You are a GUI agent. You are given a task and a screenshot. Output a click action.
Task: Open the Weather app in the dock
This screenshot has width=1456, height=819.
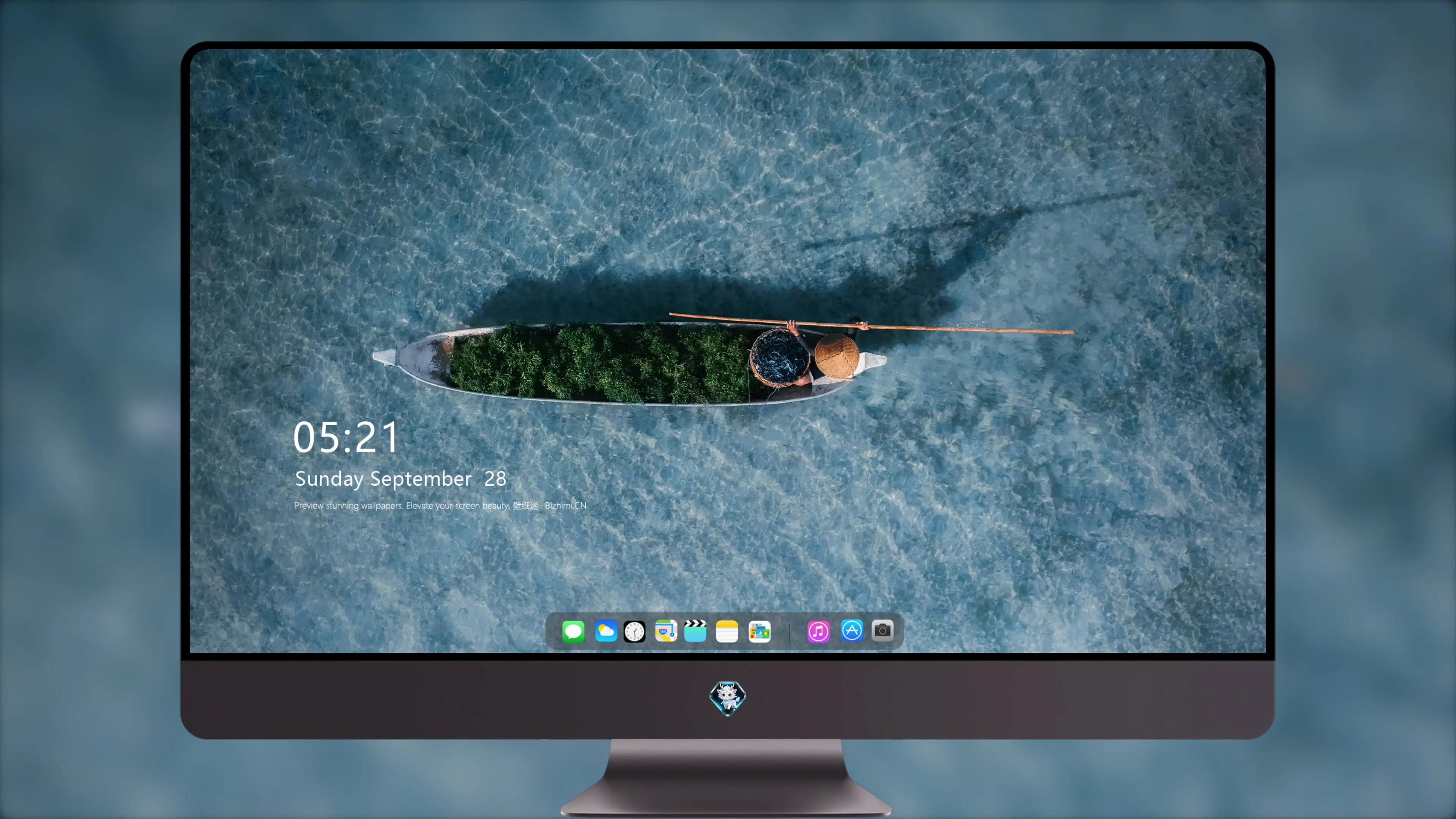click(x=606, y=631)
